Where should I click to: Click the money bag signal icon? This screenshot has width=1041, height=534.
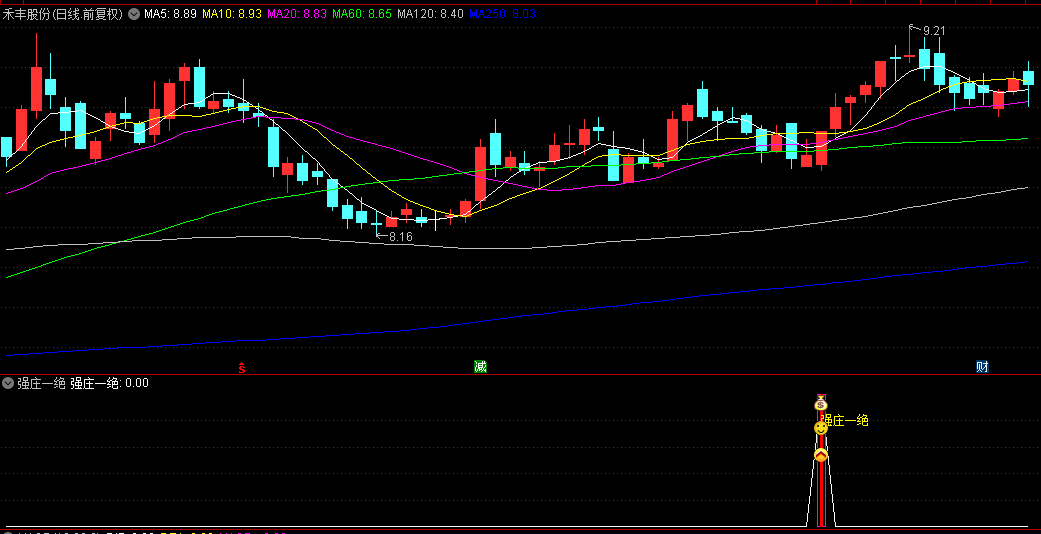pyautogui.click(x=821, y=403)
